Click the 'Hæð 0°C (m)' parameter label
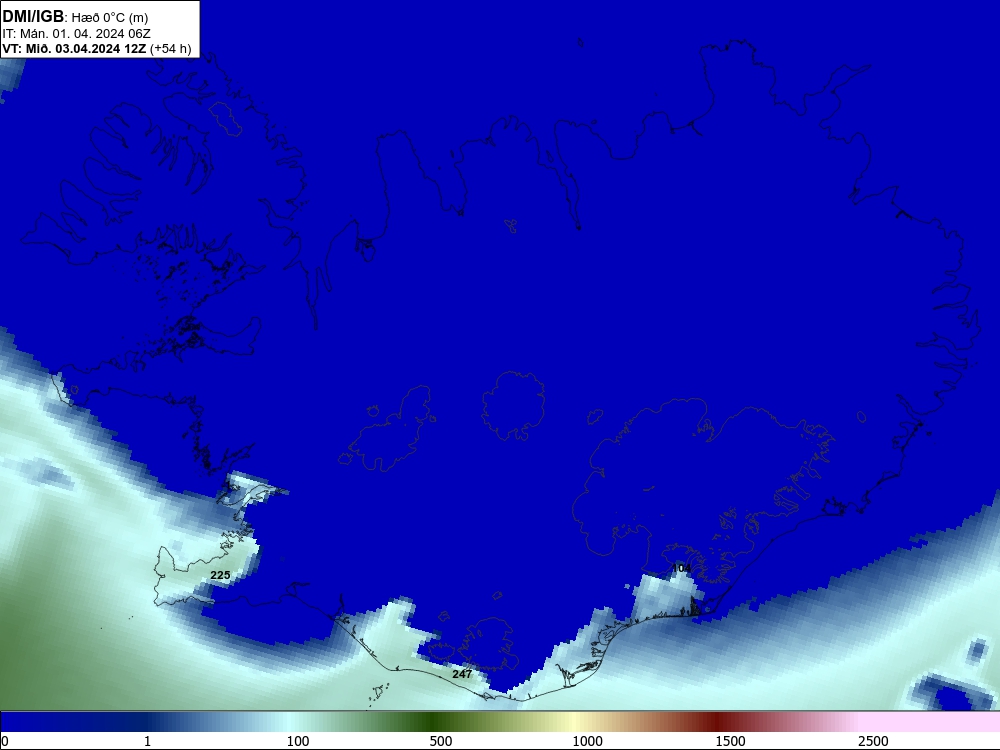 coord(110,17)
